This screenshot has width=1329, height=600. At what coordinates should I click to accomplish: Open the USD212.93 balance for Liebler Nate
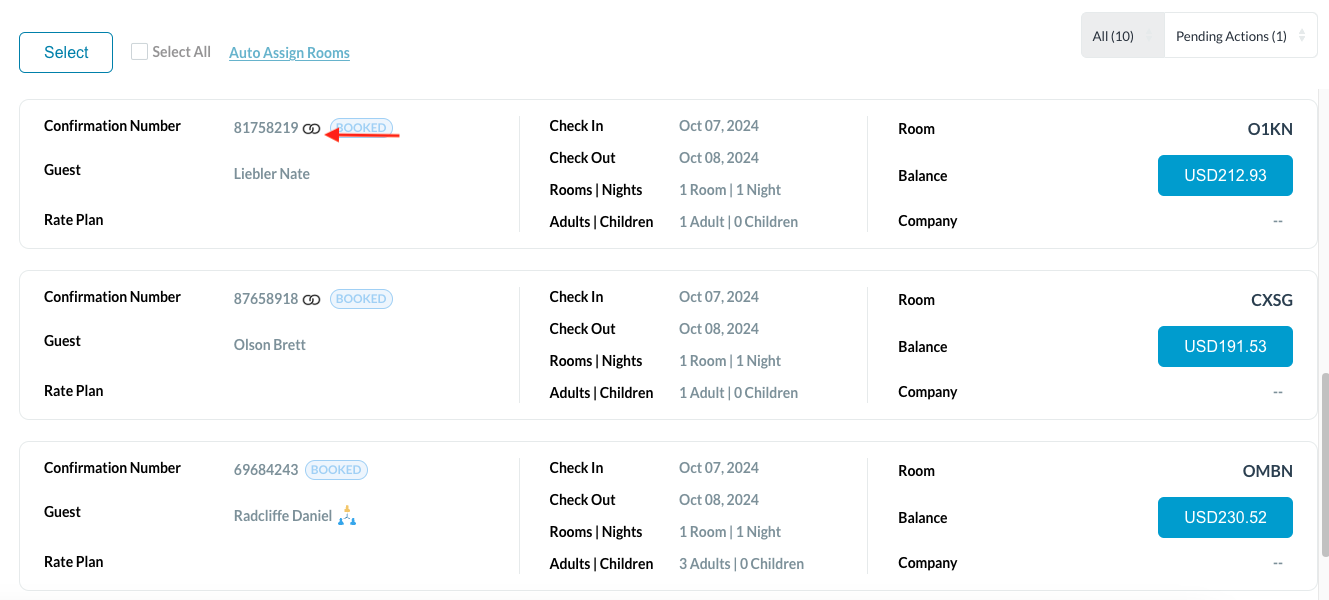[1224, 176]
